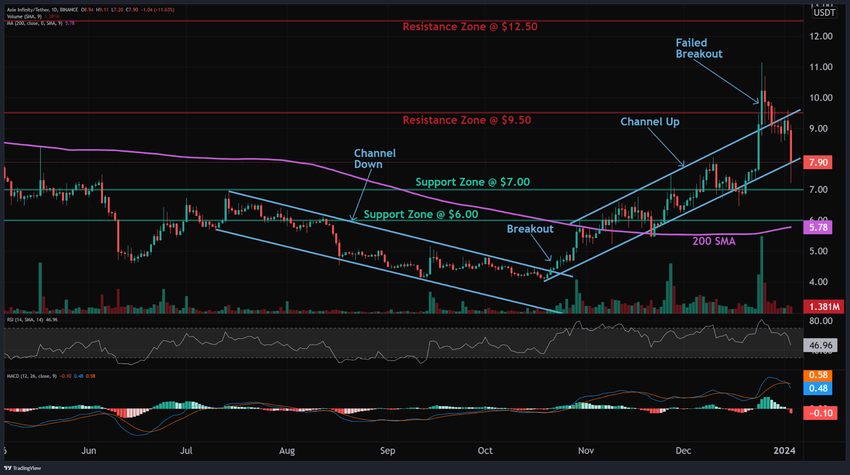Screen dimensions: 850x475
Task: Click the 46.96 RSI value tag
Action: coord(820,345)
